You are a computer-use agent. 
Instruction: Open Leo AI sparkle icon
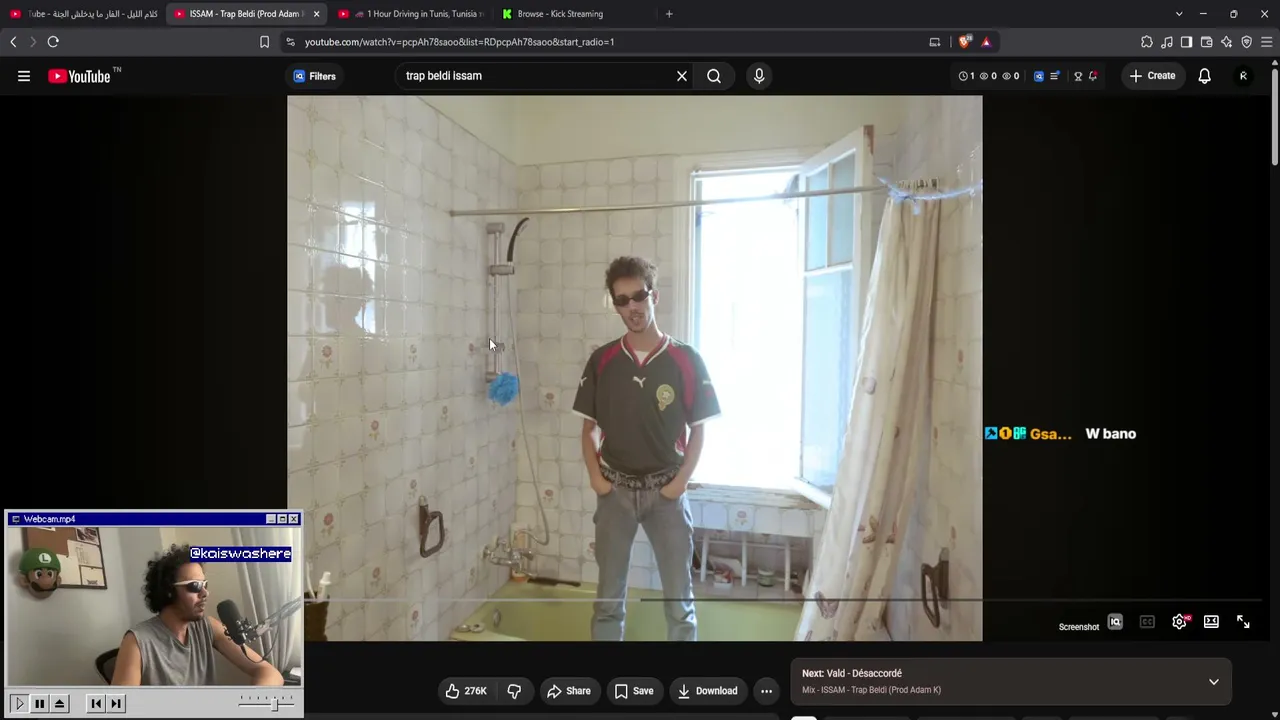1227,42
